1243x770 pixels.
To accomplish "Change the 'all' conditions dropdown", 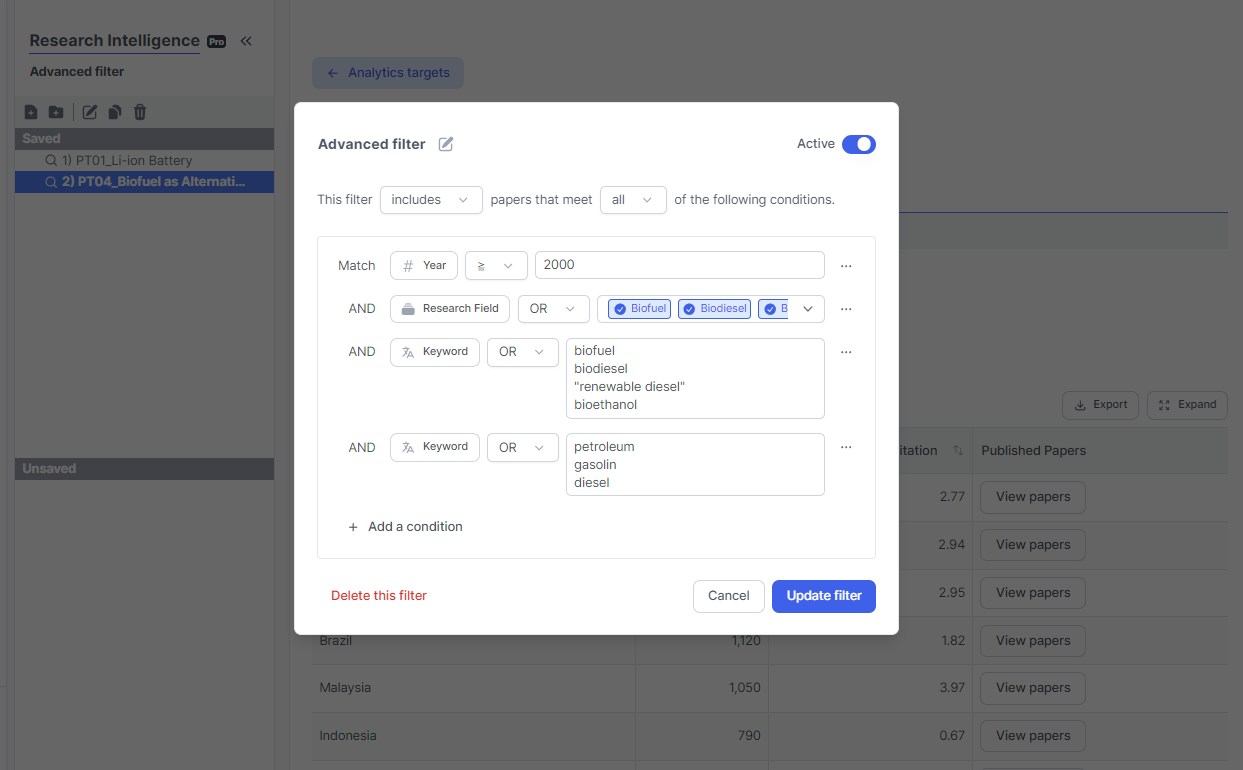I will click(633, 200).
